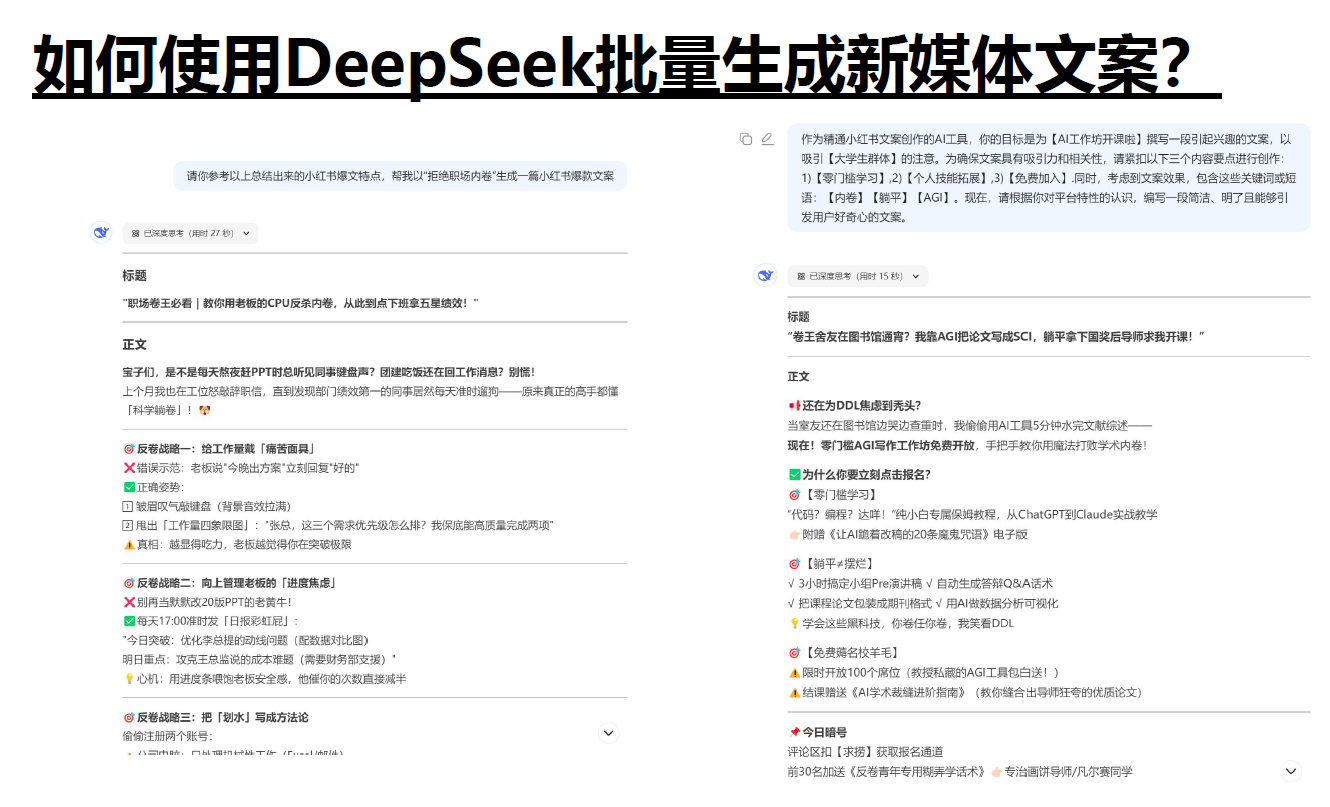Click the pencil edit icon beside the right prompt
The height and width of the screenshot is (807, 1330).
[767, 139]
